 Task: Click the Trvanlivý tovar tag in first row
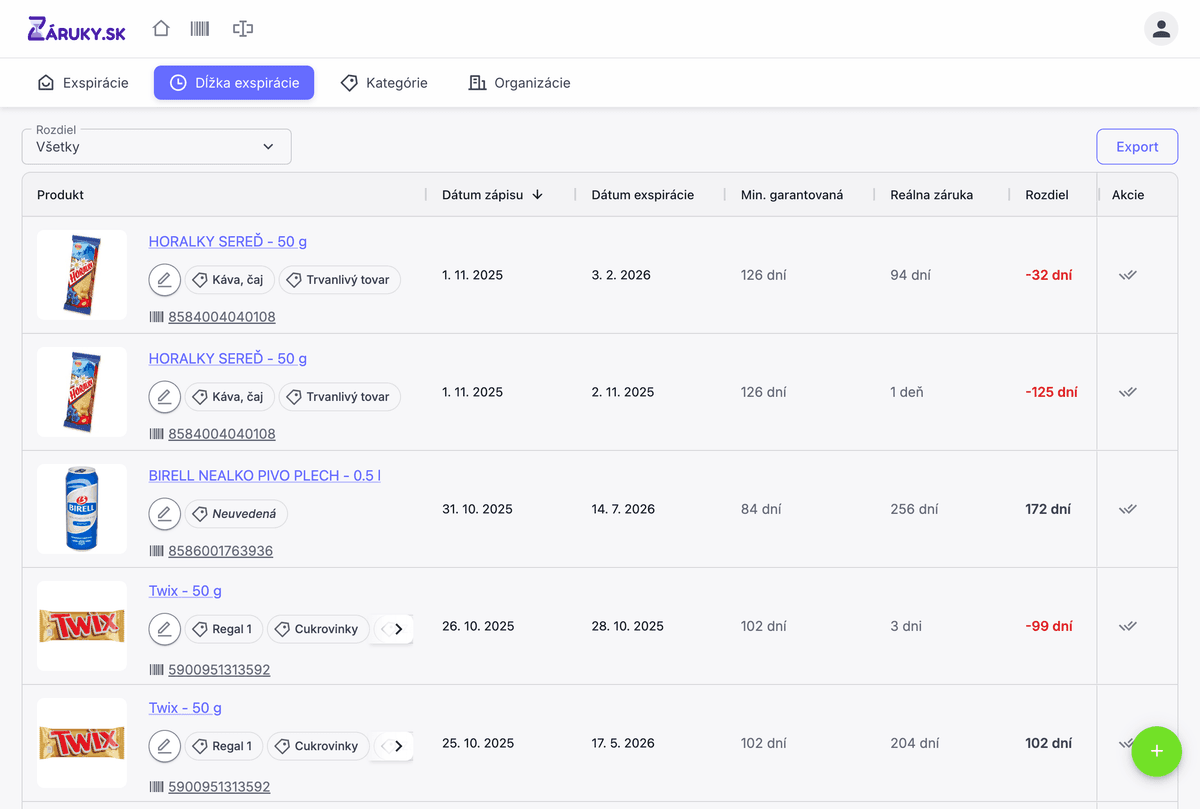[339, 280]
